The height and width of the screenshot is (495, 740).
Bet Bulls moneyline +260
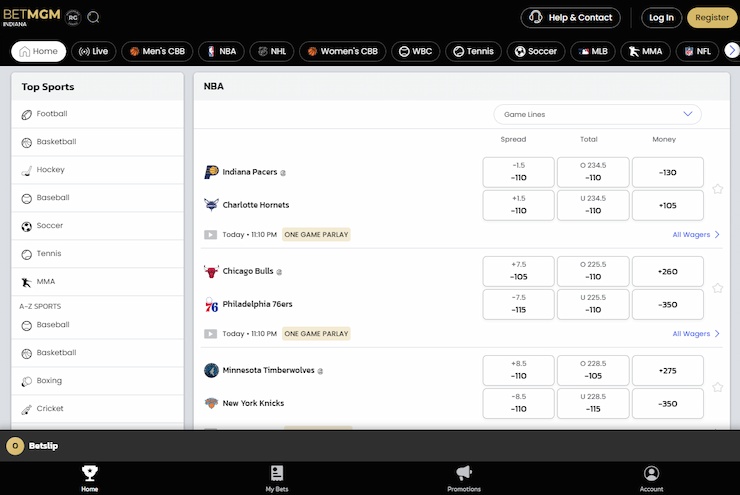[668, 271]
